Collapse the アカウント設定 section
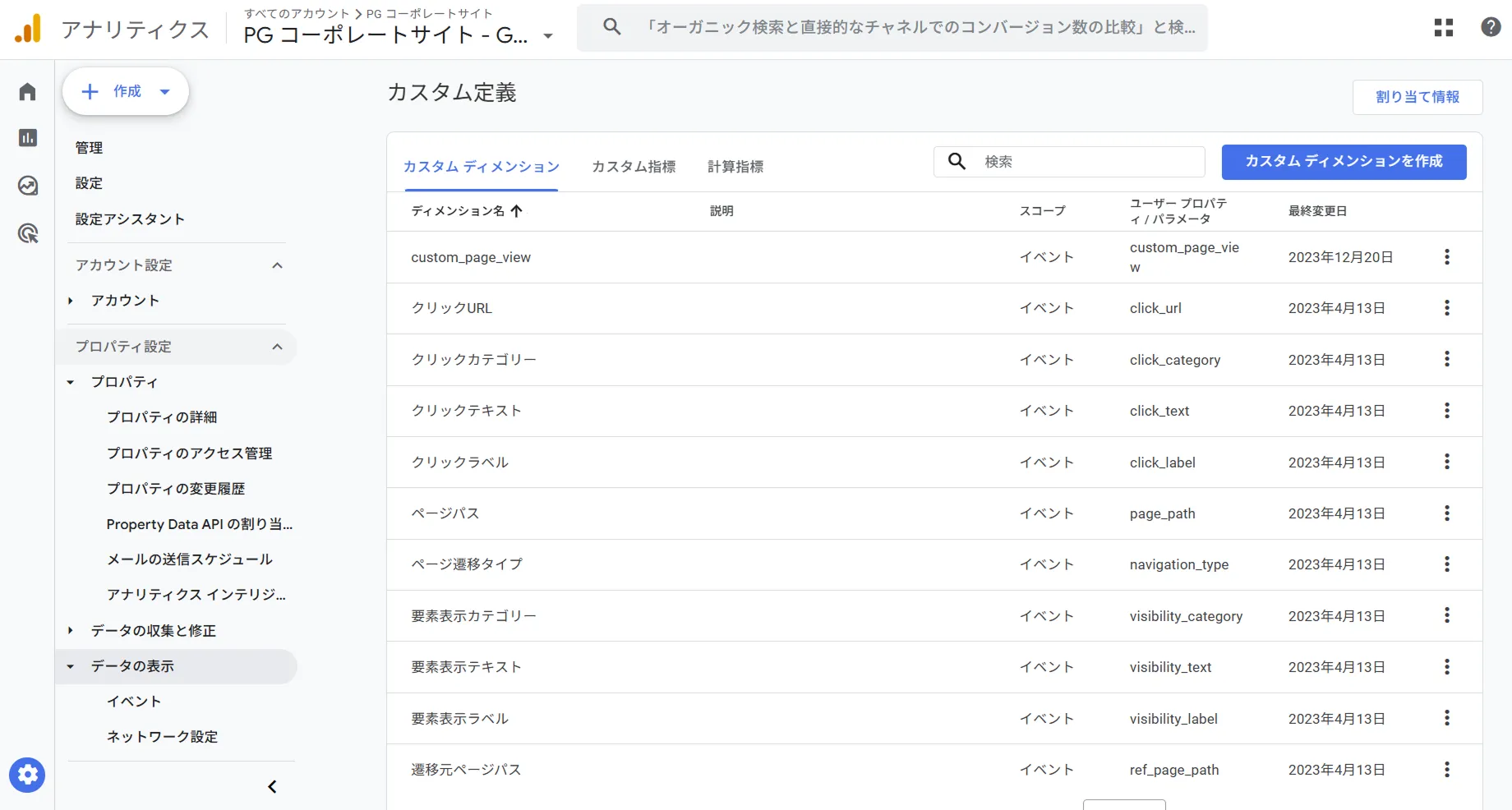Screen dimensions: 1512x810 point(277,265)
